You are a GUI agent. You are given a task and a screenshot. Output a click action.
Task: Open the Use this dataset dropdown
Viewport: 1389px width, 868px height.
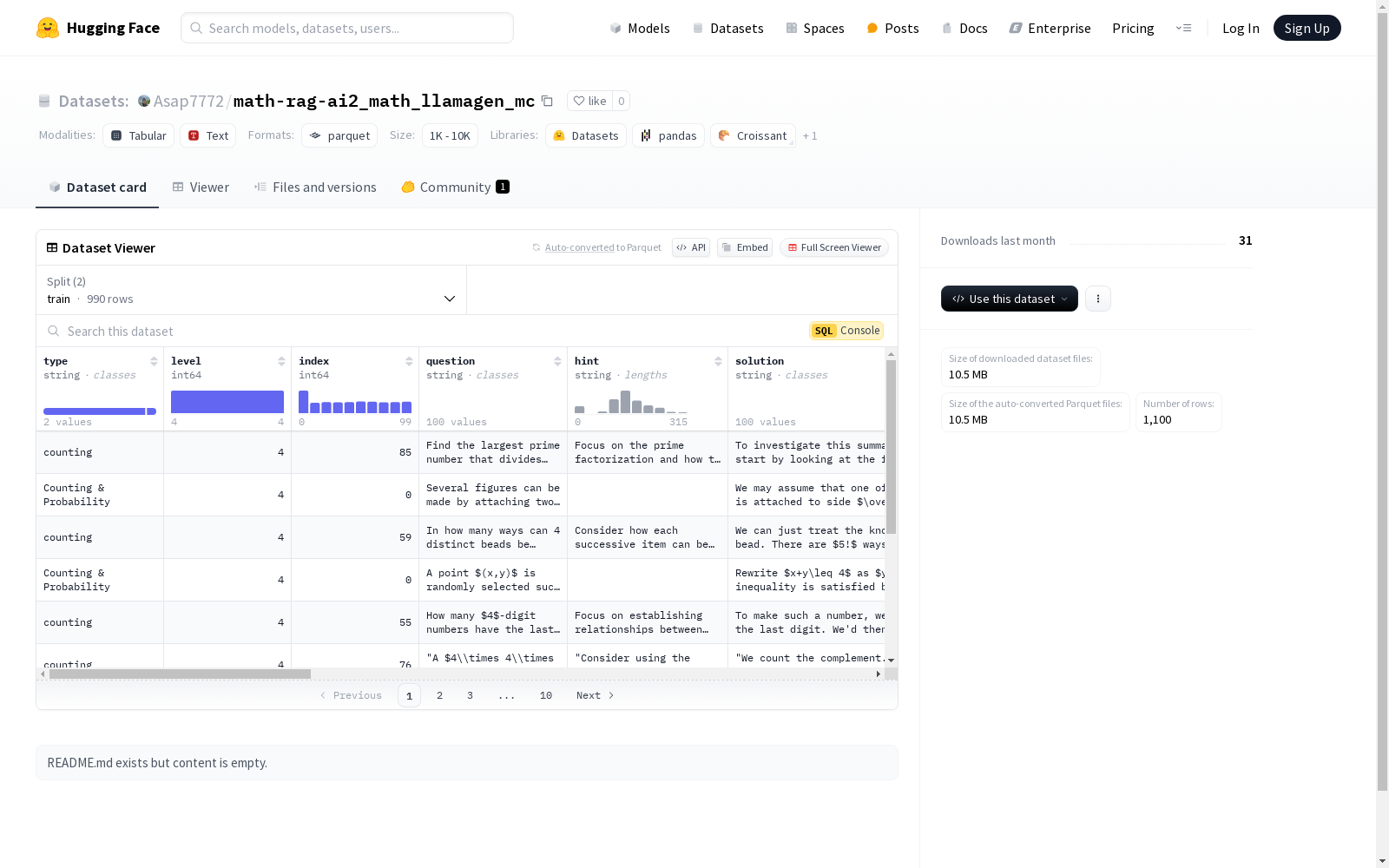click(1010, 299)
